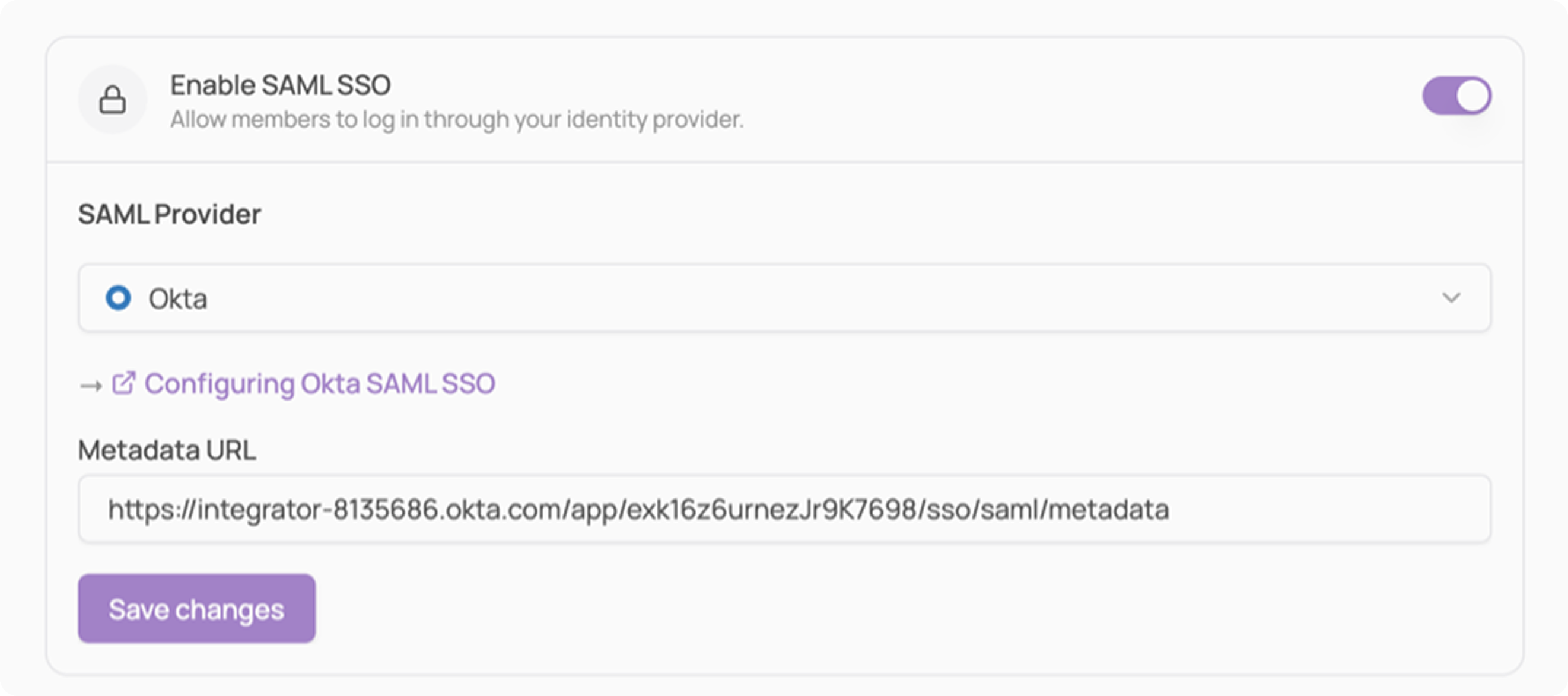Image resolution: width=1568 pixels, height=696 pixels.
Task: Click the gray circle behind the padlock
Action: [113, 99]
